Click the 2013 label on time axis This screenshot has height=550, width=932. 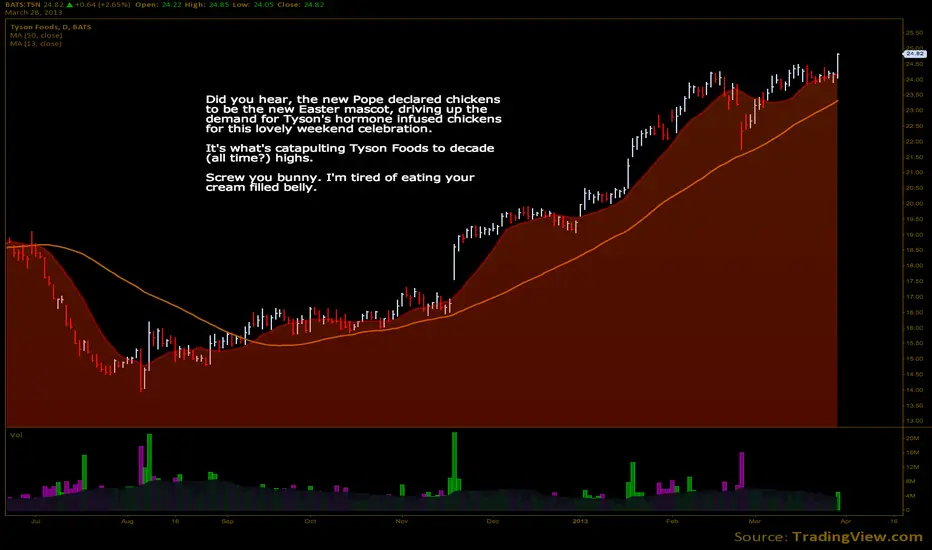[580, 521]
